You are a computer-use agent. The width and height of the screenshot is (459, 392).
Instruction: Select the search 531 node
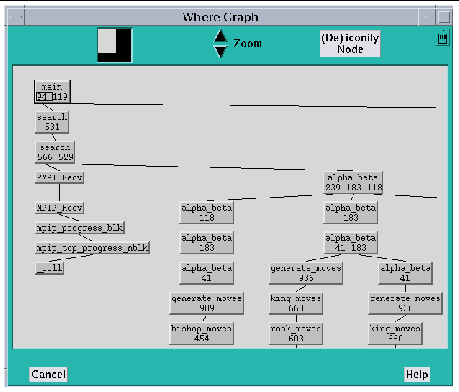52,122
